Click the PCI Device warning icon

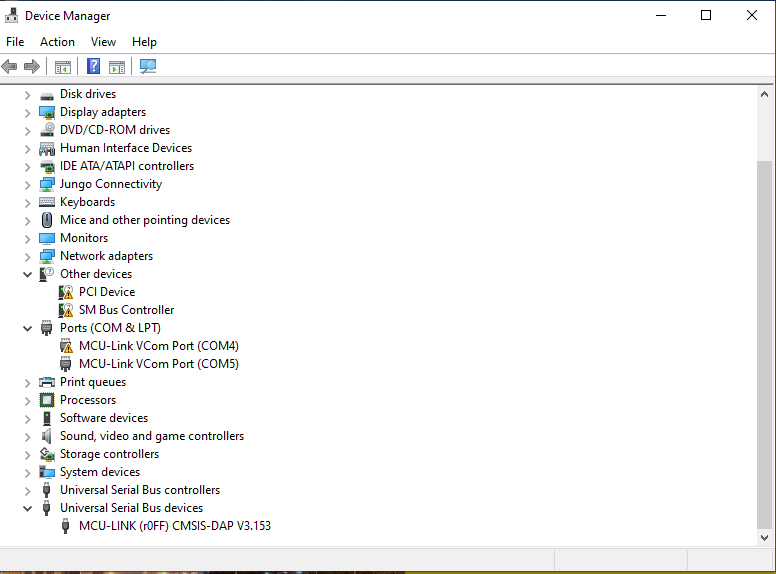tap(66, 292)
